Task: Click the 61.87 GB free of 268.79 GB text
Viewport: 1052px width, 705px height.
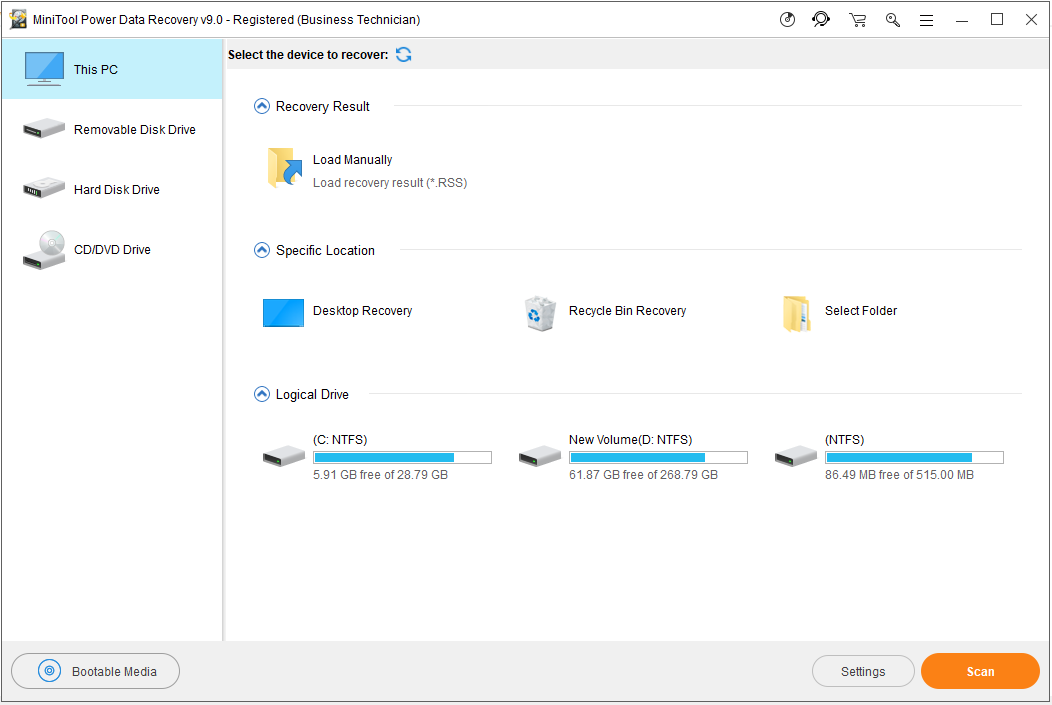Action: (x=643, y=475)
